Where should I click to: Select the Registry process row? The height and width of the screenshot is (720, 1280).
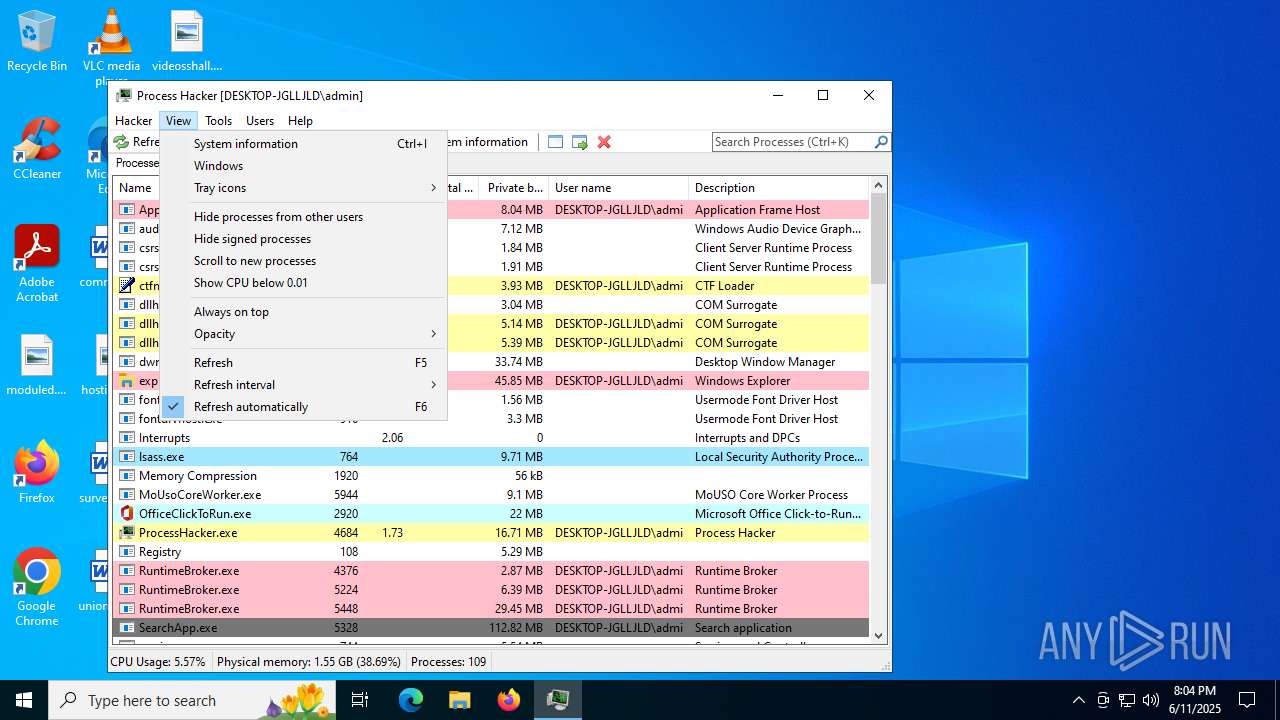point(491,552)
